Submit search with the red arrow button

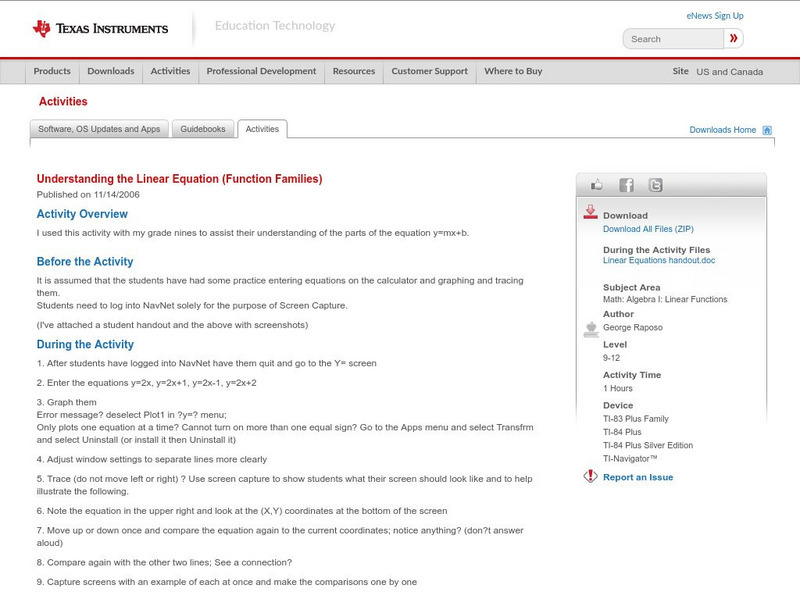click(733, 38)
